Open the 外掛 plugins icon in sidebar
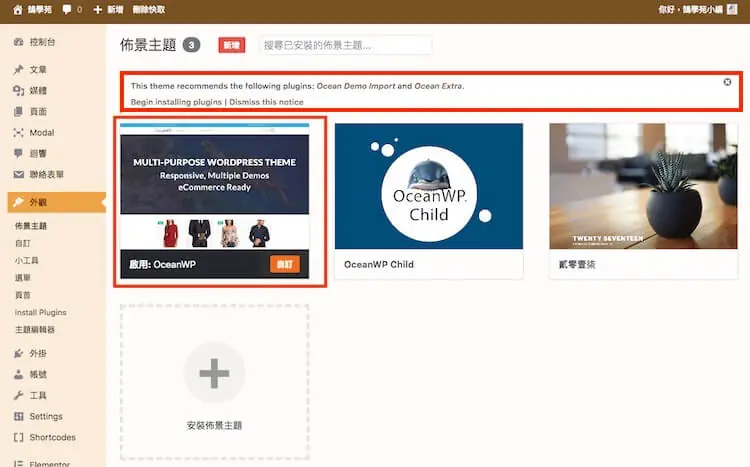 pyautogui.click(x=19, y=354)
